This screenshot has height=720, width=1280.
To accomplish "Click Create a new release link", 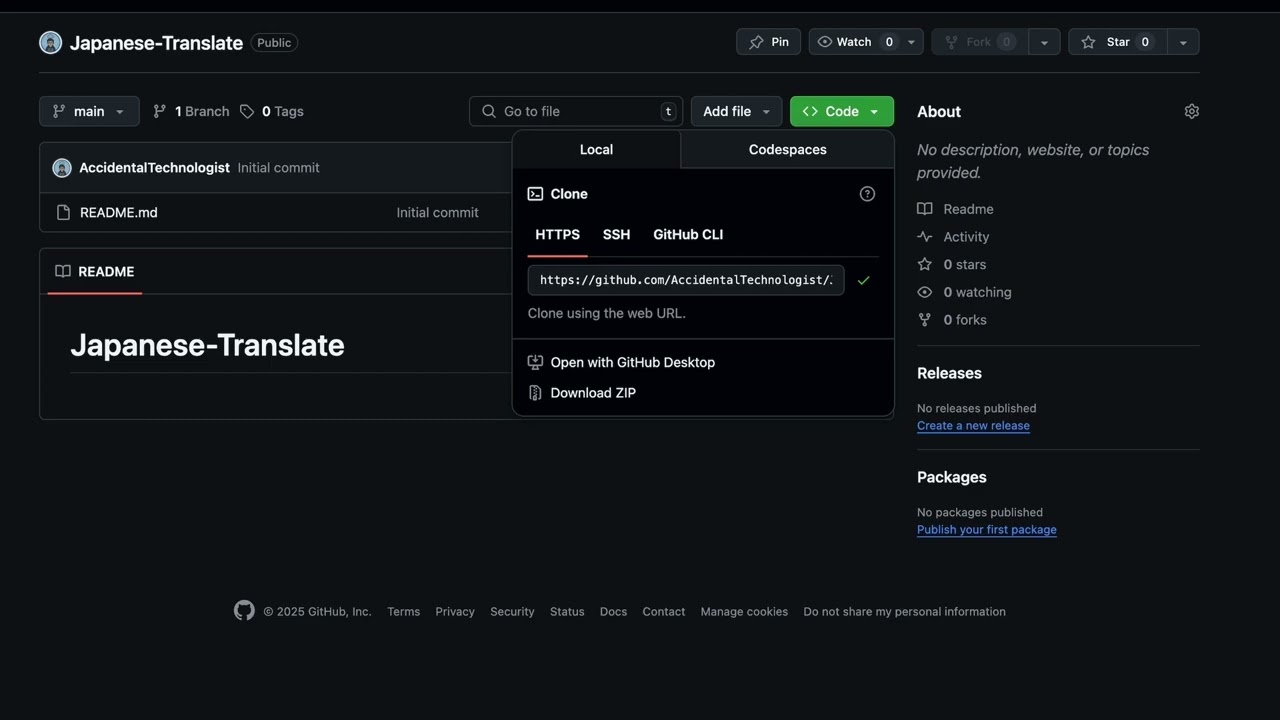I will 973,425.
